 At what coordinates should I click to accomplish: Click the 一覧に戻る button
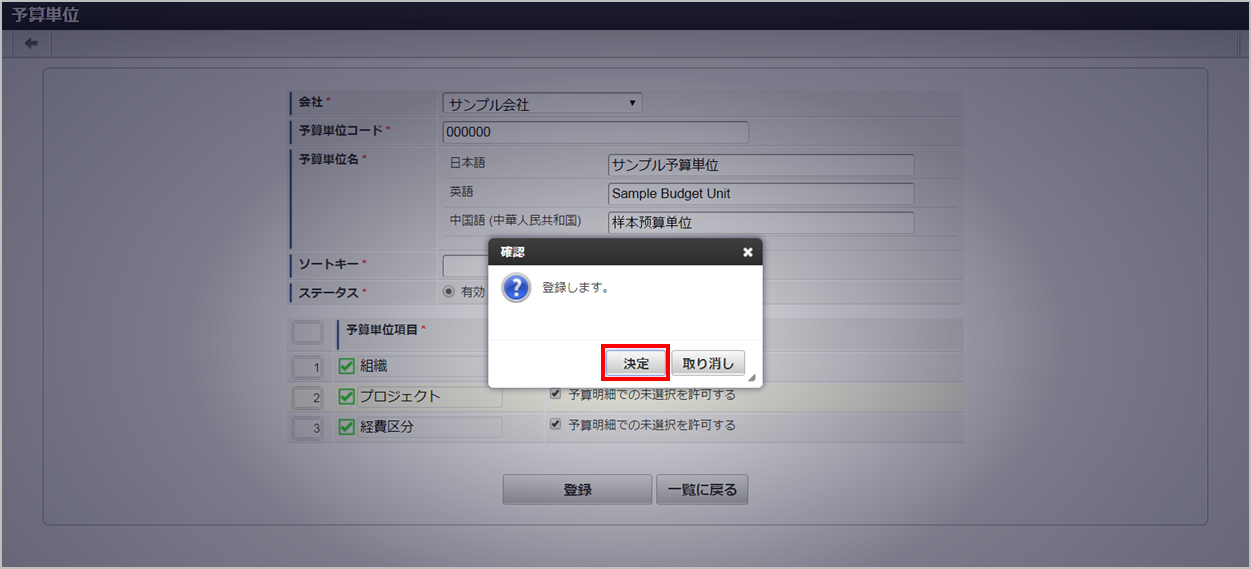click(x=702, y=490)
